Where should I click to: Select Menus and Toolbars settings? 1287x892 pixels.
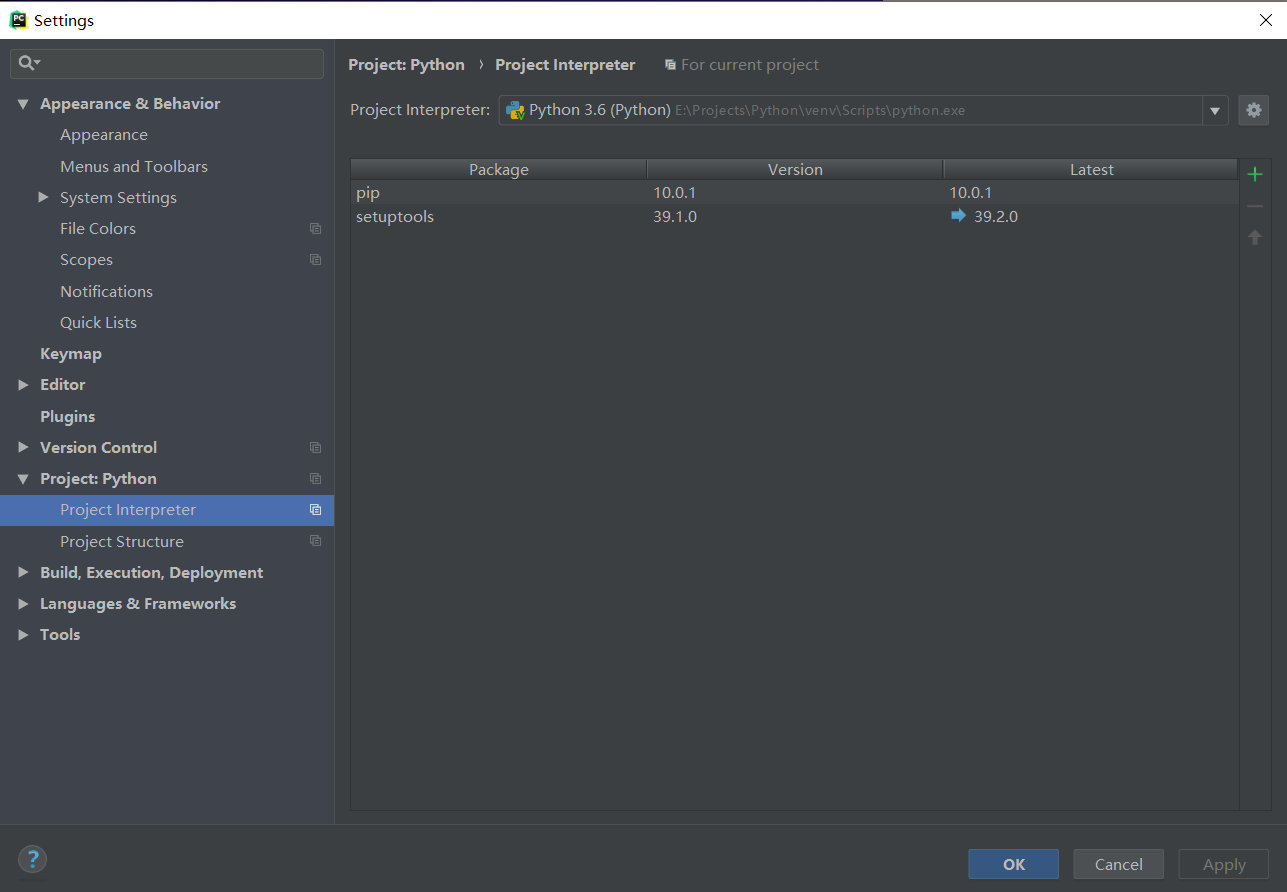coord(134,166)
